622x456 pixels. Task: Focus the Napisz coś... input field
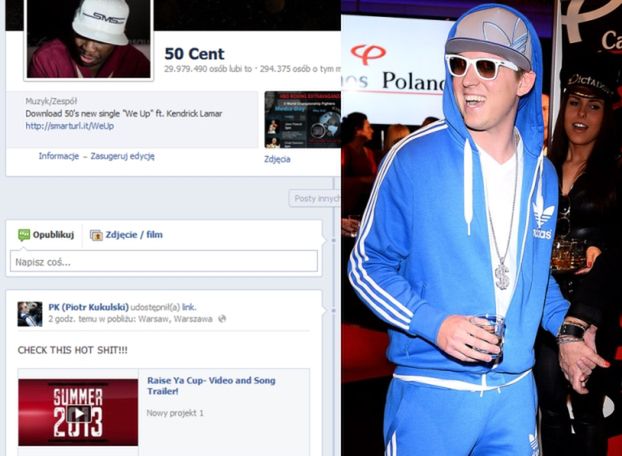click(x=164, y=262)
